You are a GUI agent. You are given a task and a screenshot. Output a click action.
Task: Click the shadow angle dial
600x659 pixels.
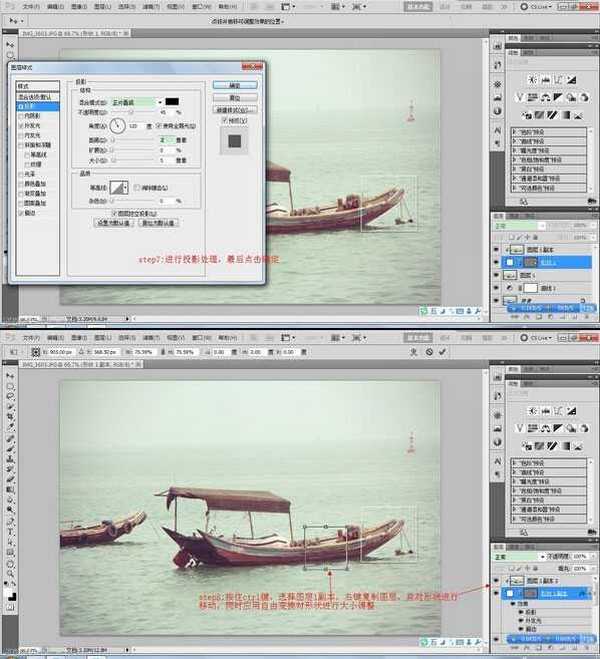pos(117,126)
